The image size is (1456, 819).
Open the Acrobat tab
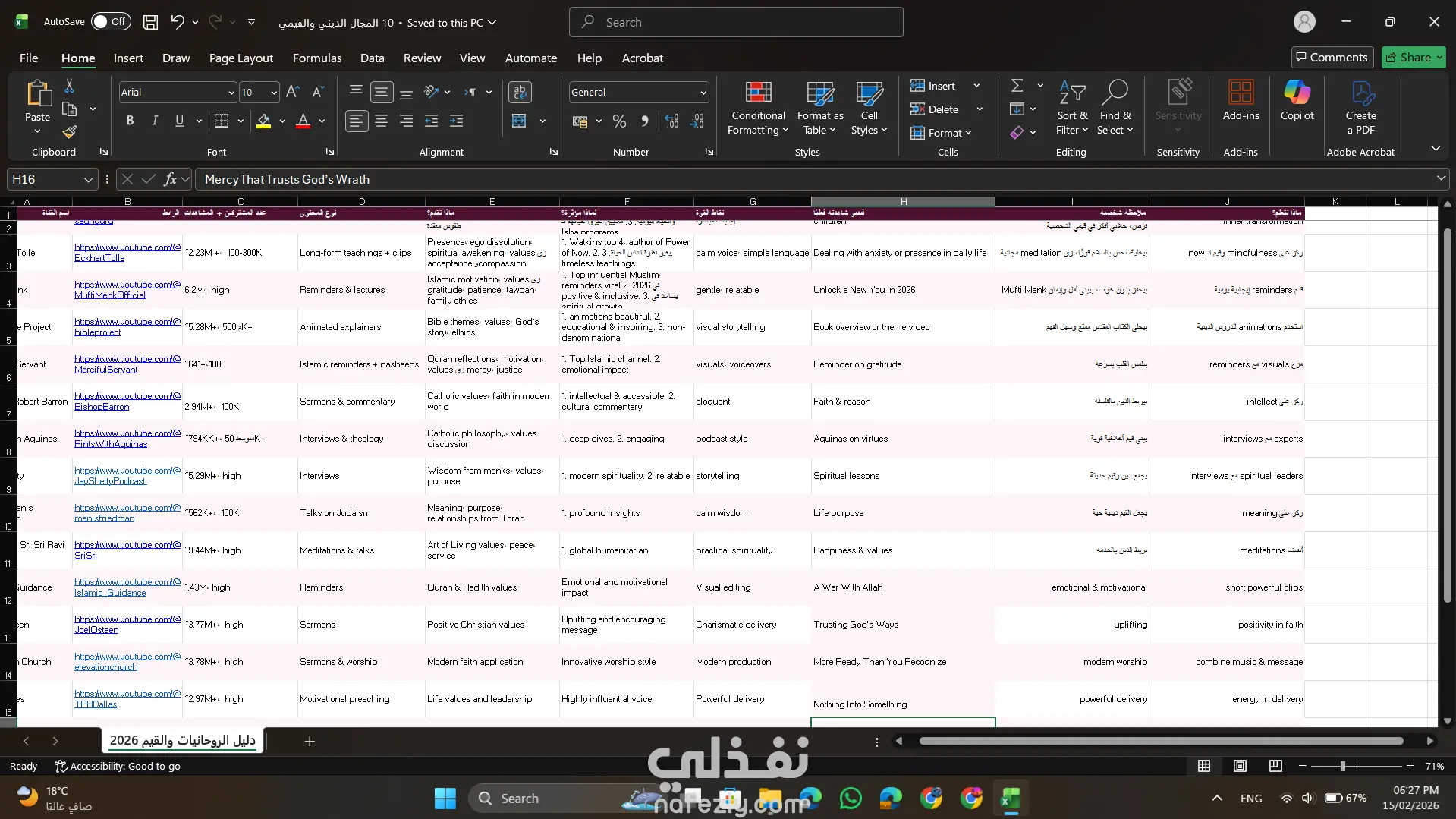click(642, 58)
